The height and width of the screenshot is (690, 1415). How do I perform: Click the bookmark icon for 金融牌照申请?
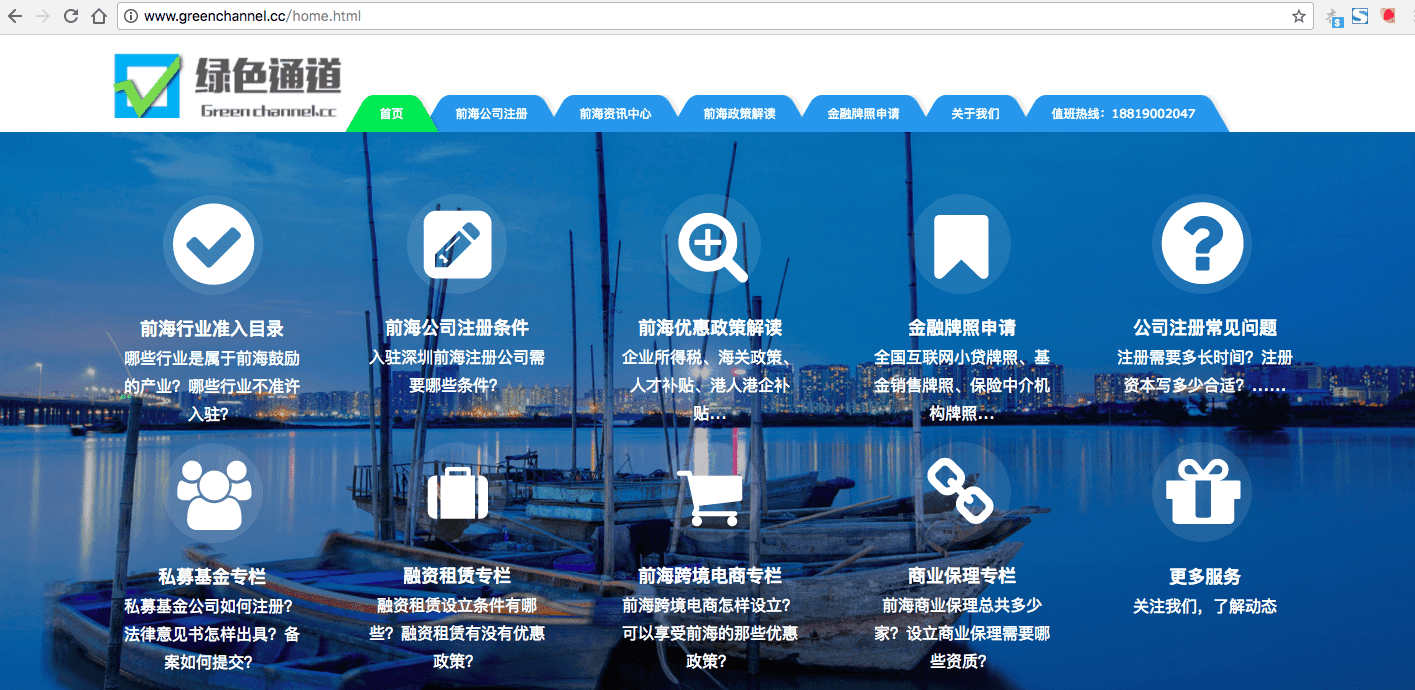tap(961, 244)
